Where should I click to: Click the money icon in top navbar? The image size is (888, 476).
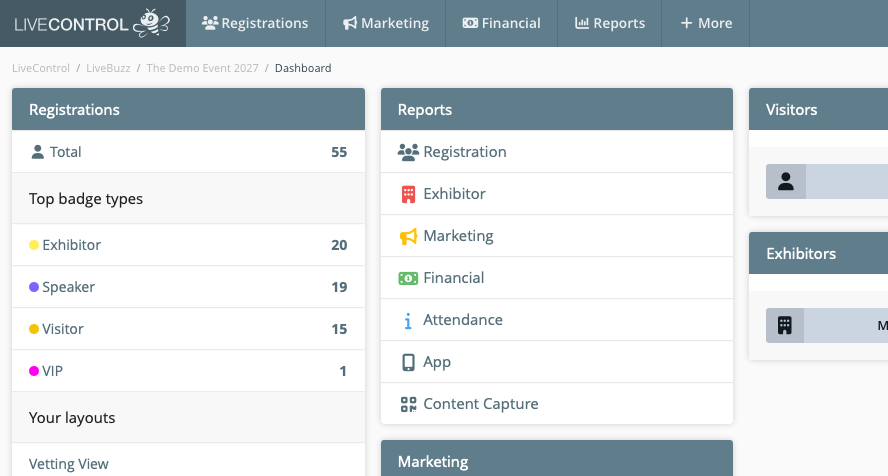(470, 23)
